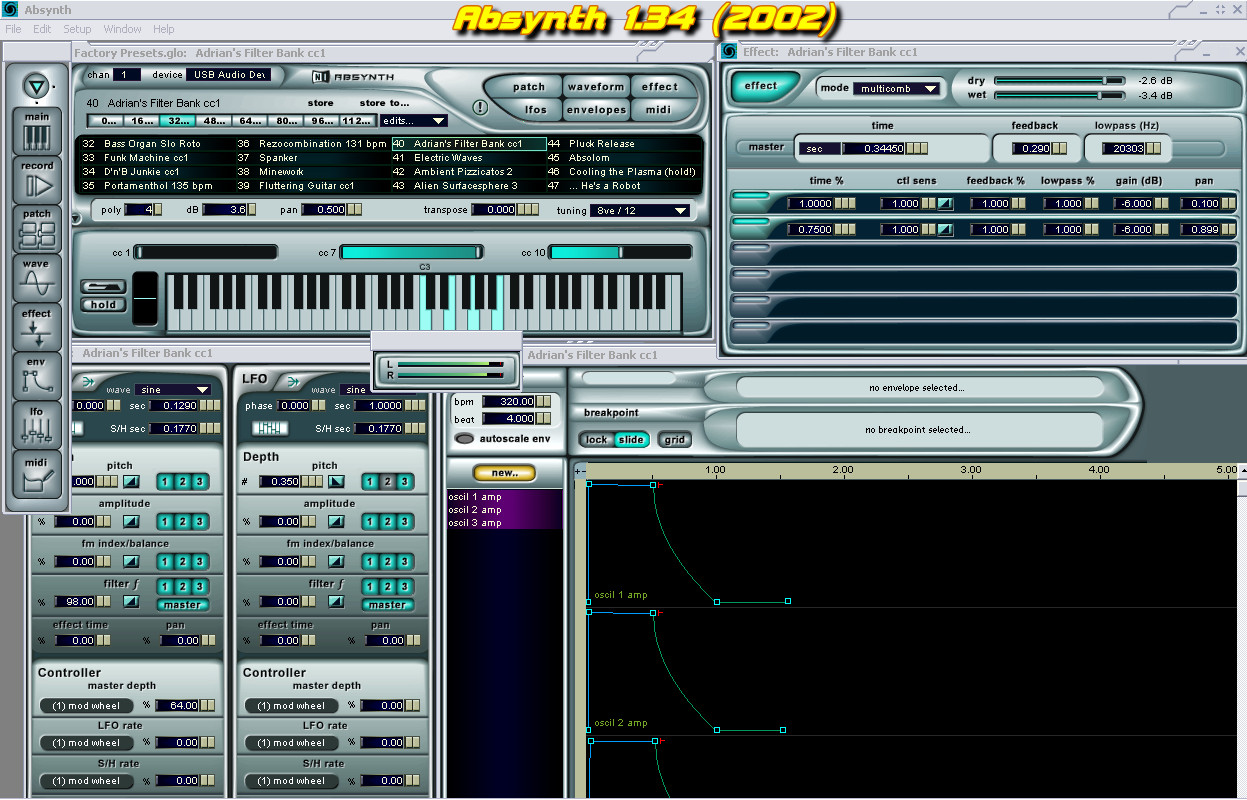Click the invert icon beside filter 98.00
The width and height of the screenshot is (1247, 800).
click(x=131, y=601)
